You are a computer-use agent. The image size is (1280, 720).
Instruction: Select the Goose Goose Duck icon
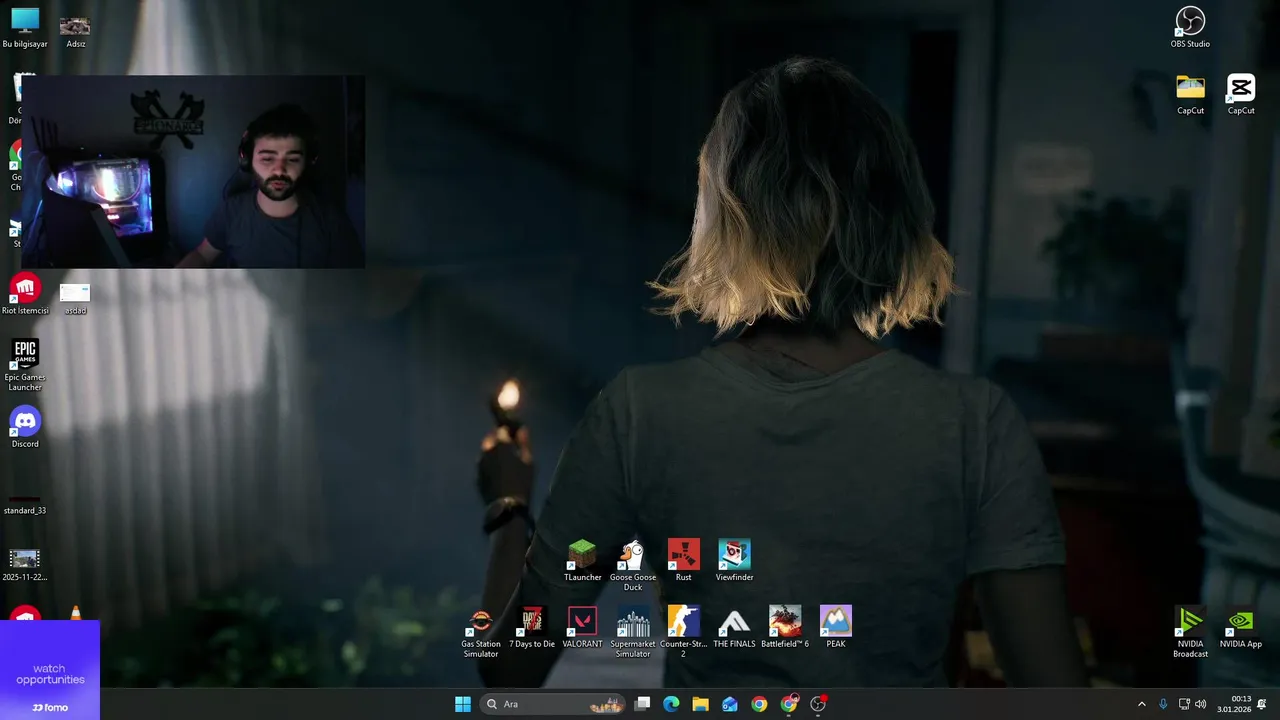click(x=633, y=566)
